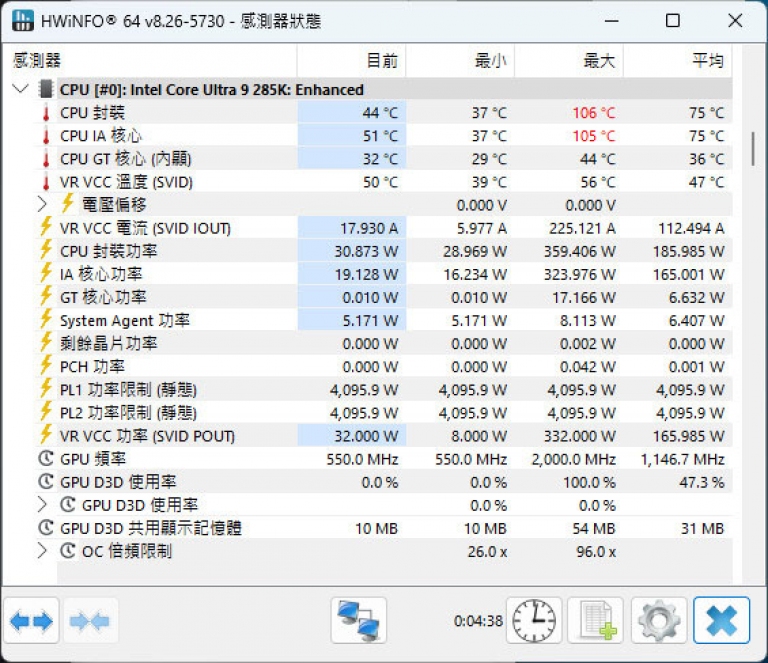
Task: Click lightning icon for GT 核心功率
Action: pyautogui.click(x=46, y=295)
